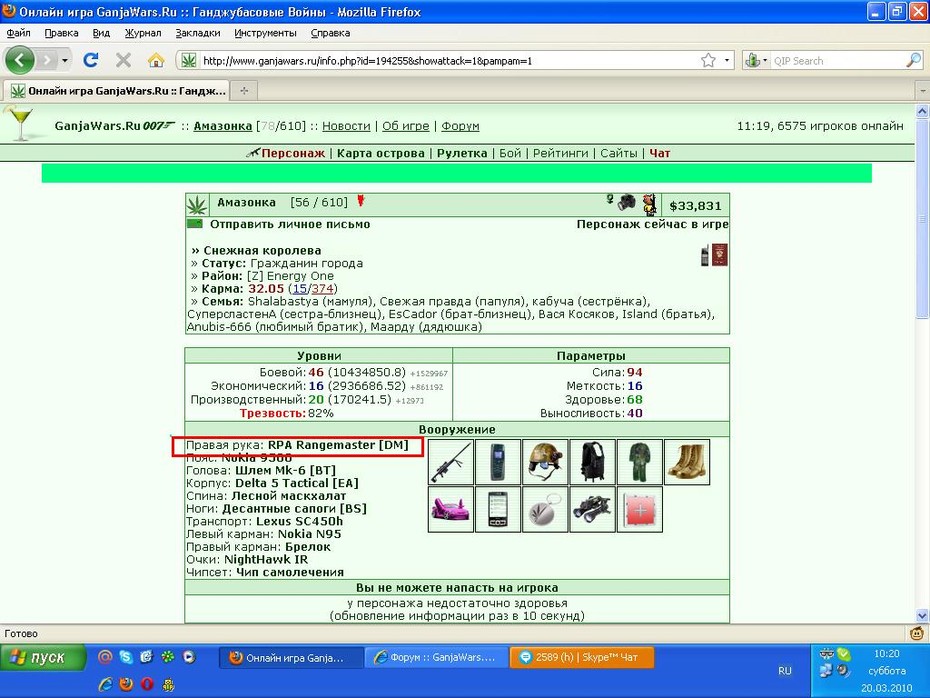
Task: Click the Mk-6 helmet thumbnail
Action: (545, 462)
